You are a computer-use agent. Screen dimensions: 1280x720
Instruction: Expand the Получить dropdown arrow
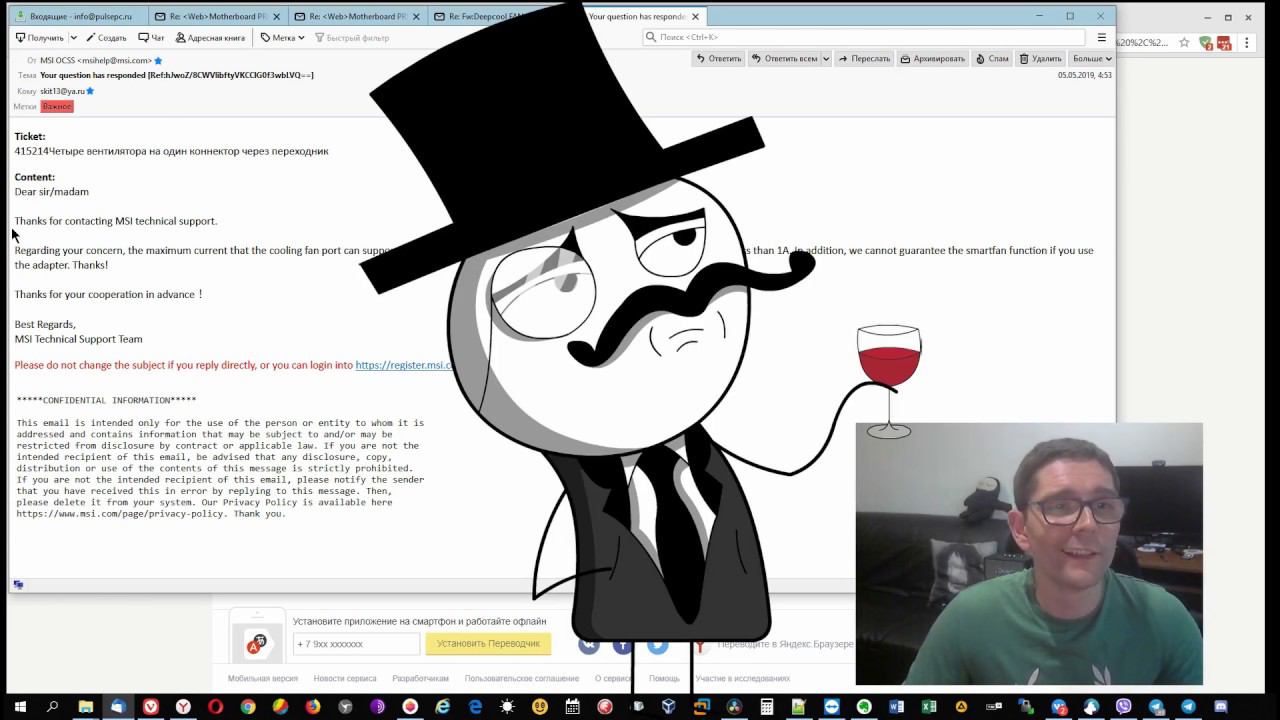[x=73, y=38]
